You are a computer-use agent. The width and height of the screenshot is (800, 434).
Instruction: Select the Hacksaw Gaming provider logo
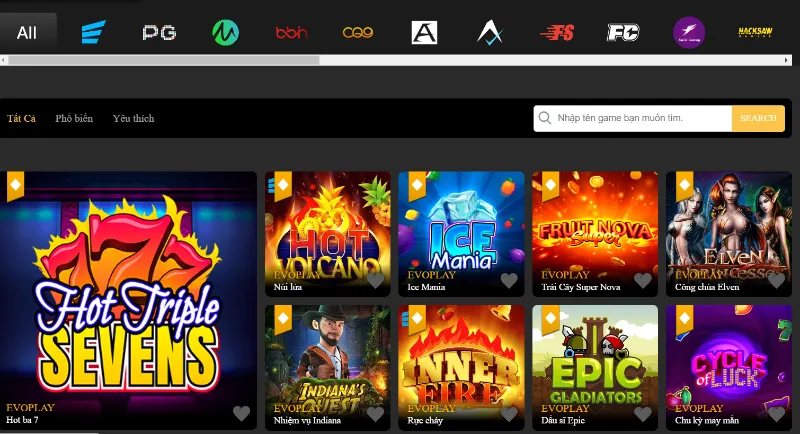point(755,33)
